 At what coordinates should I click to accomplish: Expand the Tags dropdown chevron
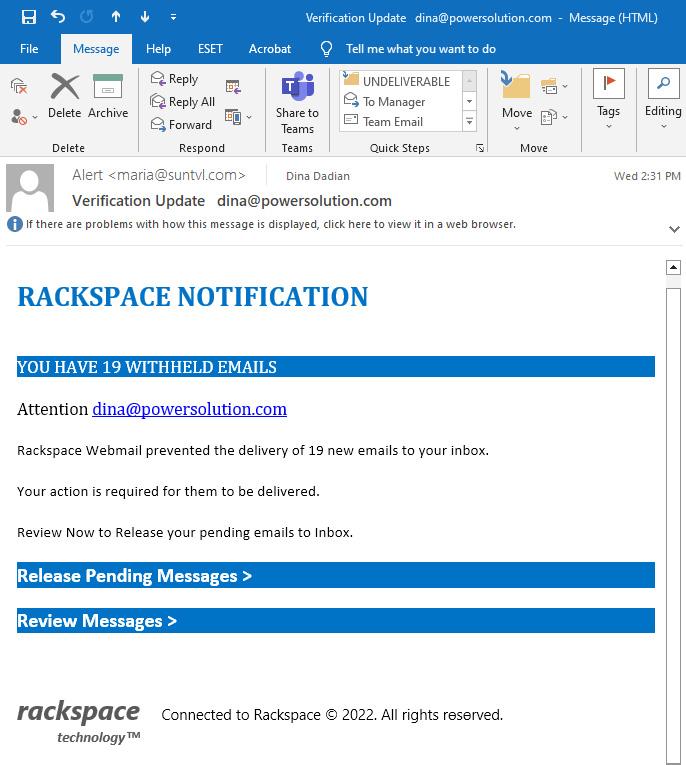[x=609, y=127]
